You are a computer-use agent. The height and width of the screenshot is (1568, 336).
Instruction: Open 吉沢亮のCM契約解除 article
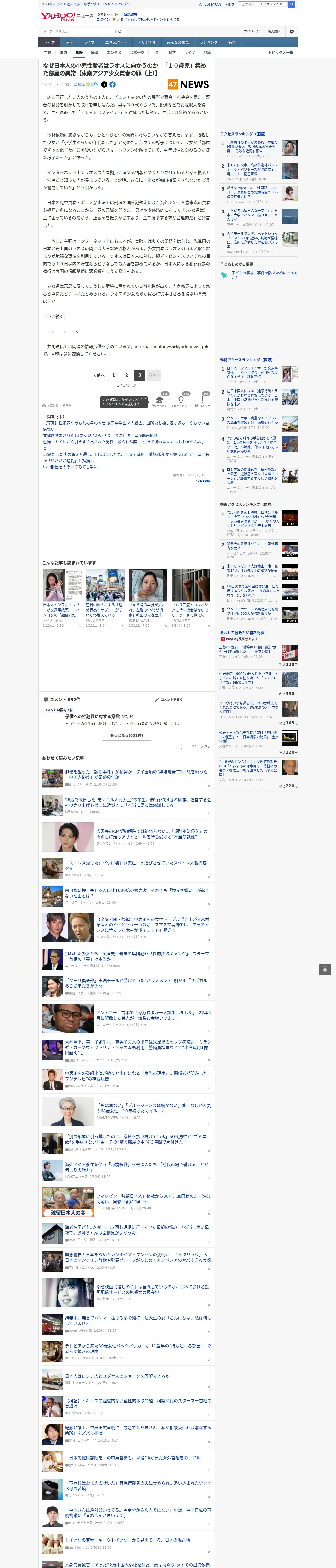(152, 833)
